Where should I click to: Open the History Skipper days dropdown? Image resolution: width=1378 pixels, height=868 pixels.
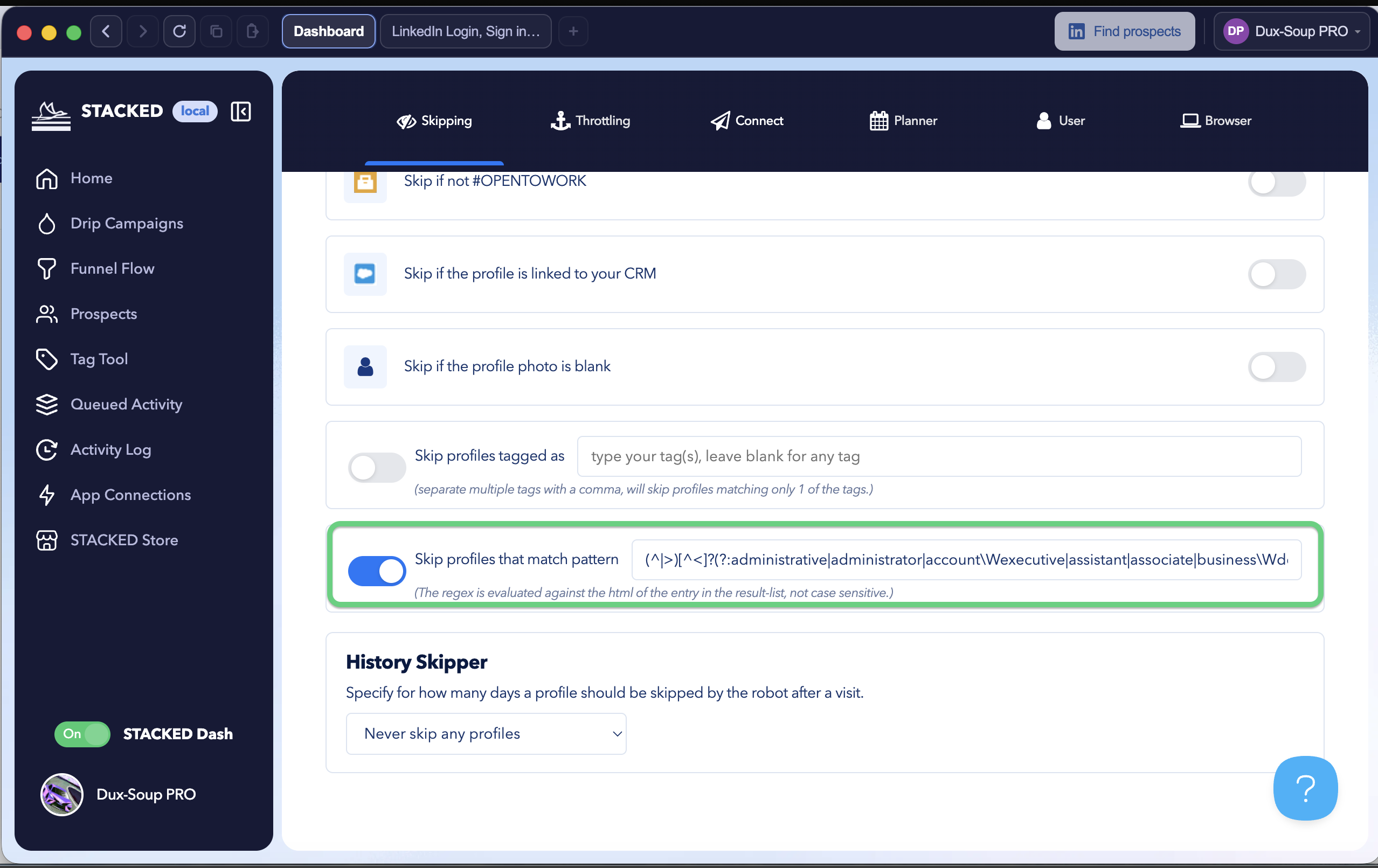pos(486,733)
